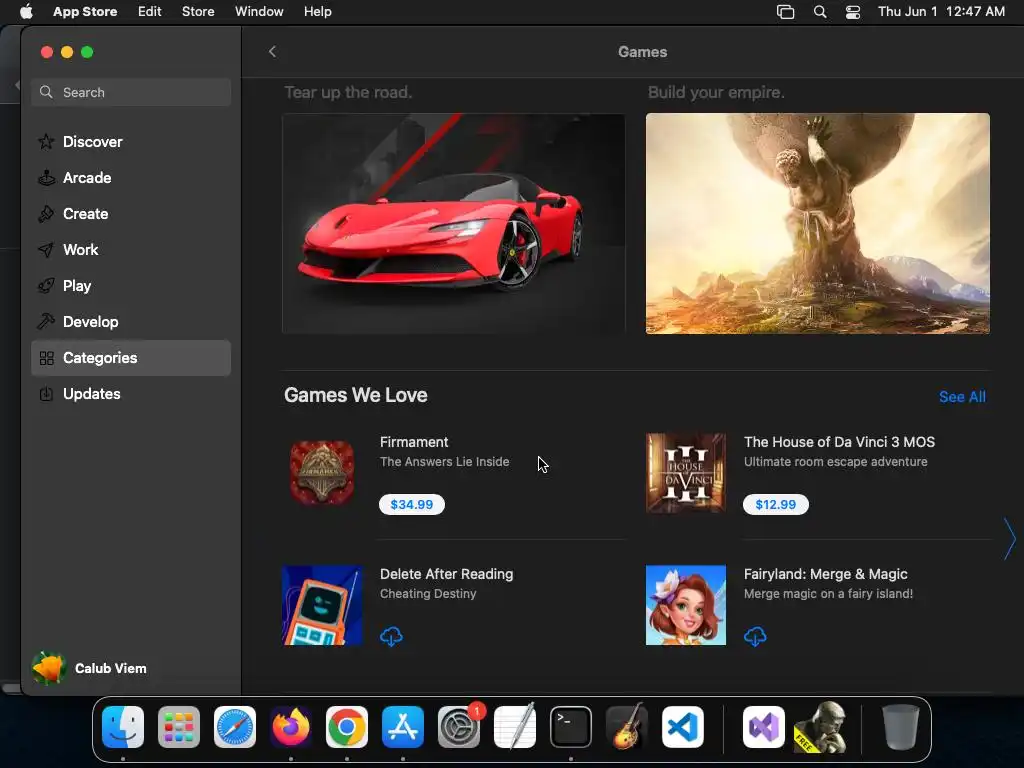
Task: Open Finder from the Dock
Action: [x=123, y=727]
